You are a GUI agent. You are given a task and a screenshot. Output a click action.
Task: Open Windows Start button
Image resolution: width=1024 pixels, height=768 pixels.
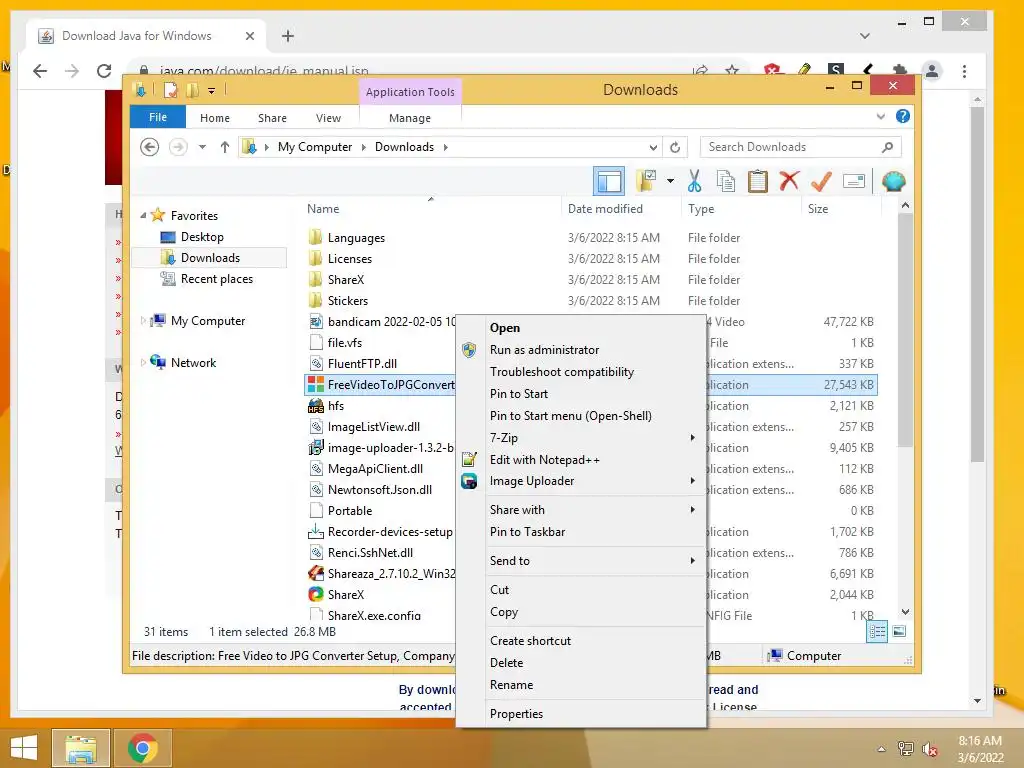pyautogui.click(x=24, y=748)
